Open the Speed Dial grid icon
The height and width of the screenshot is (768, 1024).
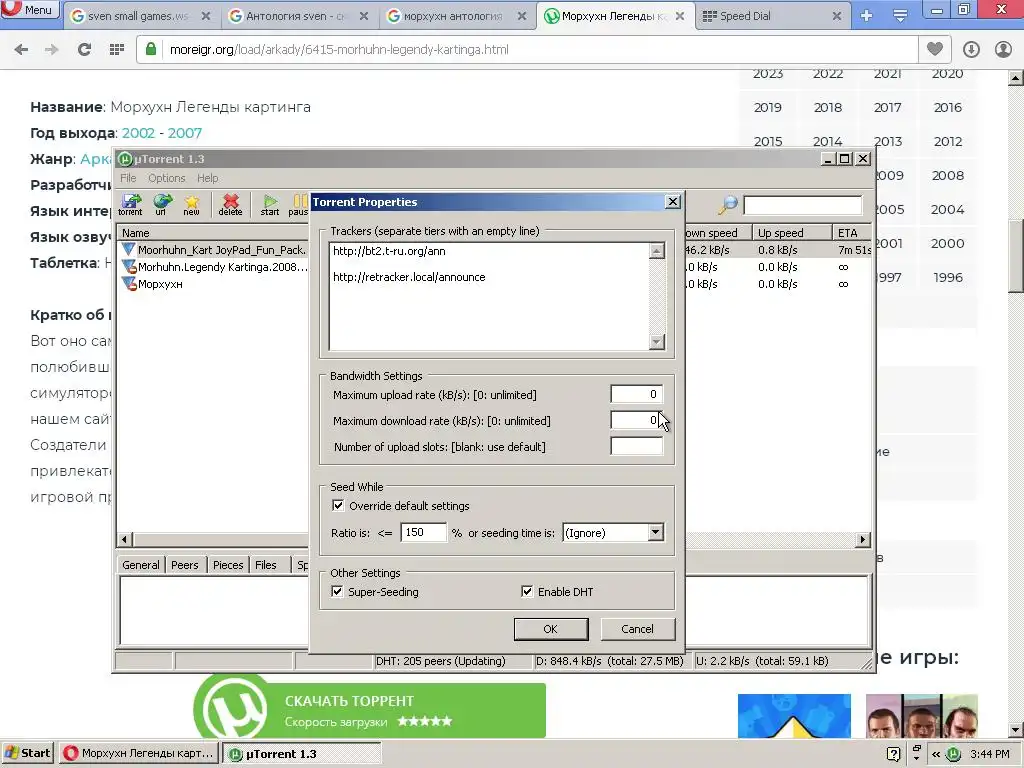point(116,50)
